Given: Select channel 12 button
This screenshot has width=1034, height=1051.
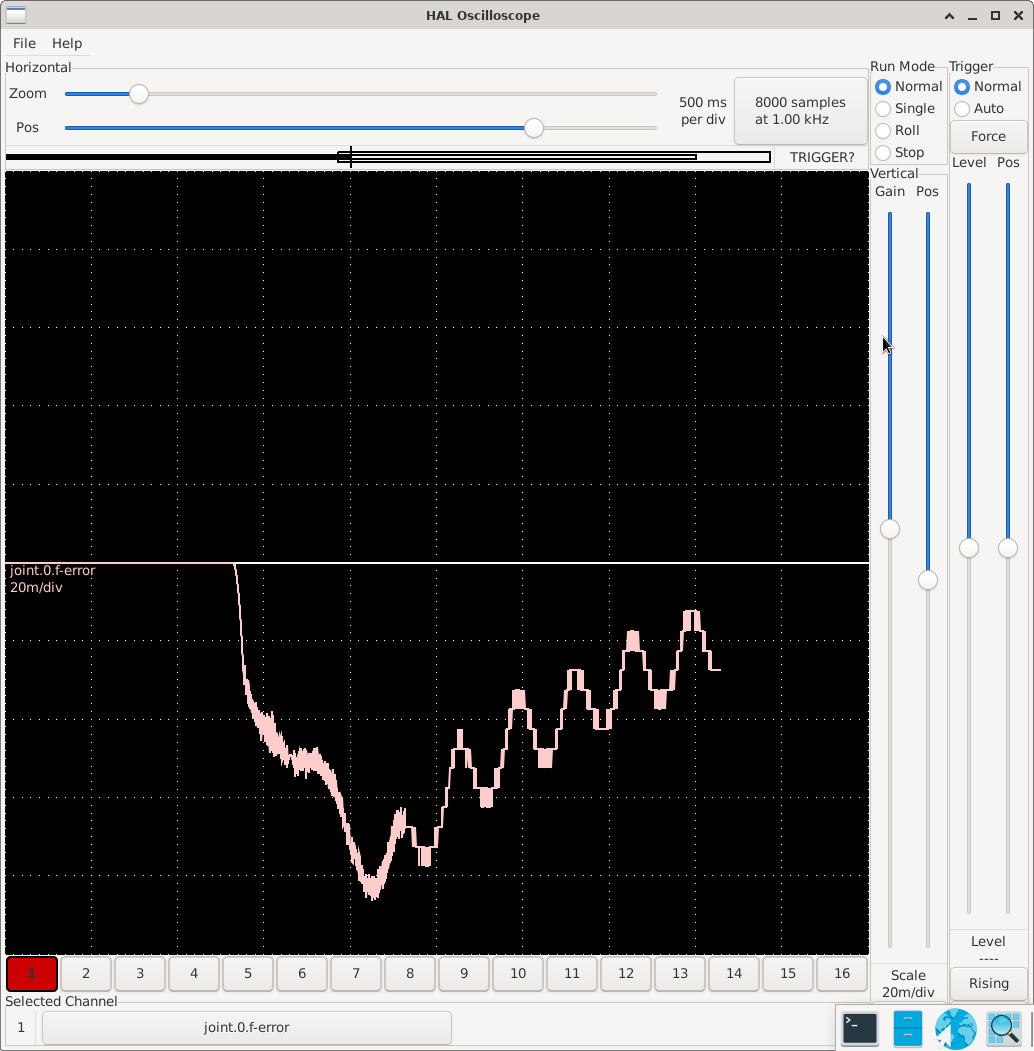Looking at the screenshot, I should click(626, 974).
